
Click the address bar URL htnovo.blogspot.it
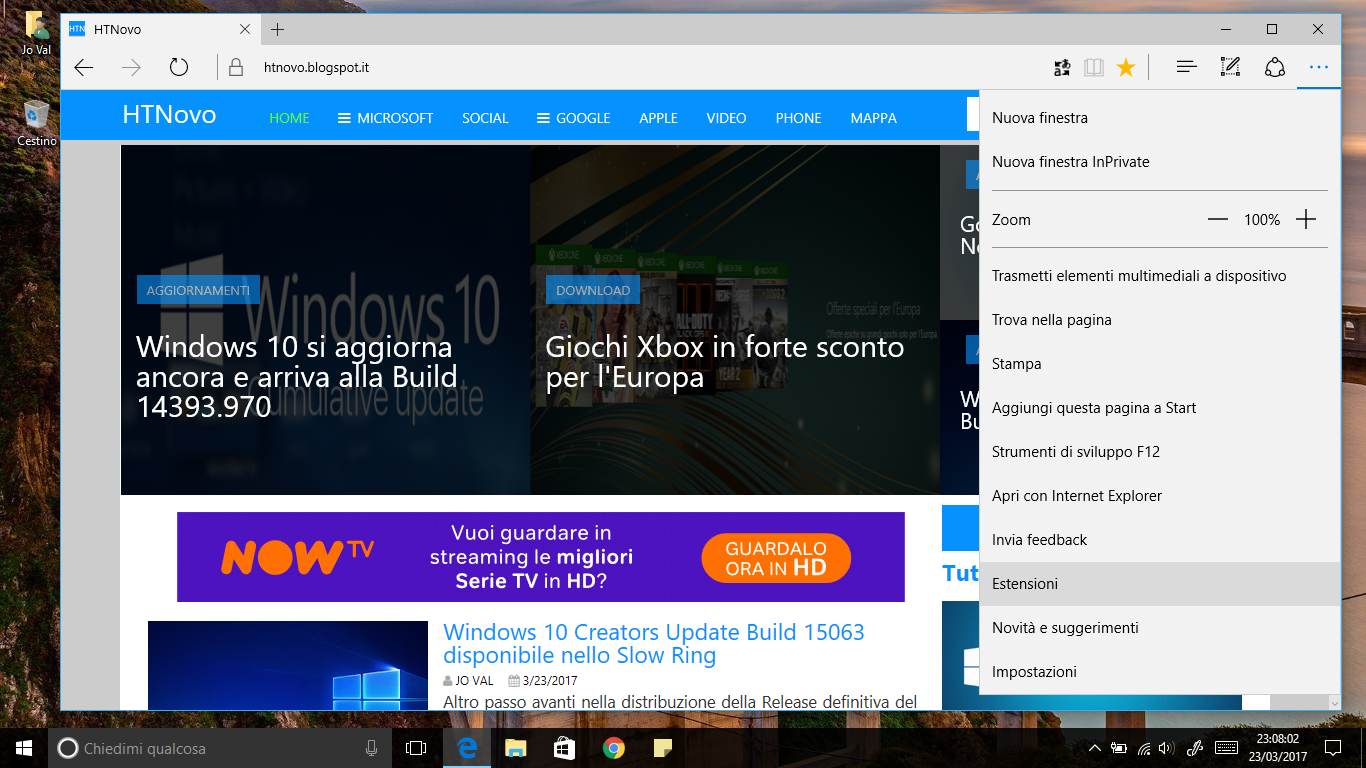pyautogui.click(x=317, y=68)
